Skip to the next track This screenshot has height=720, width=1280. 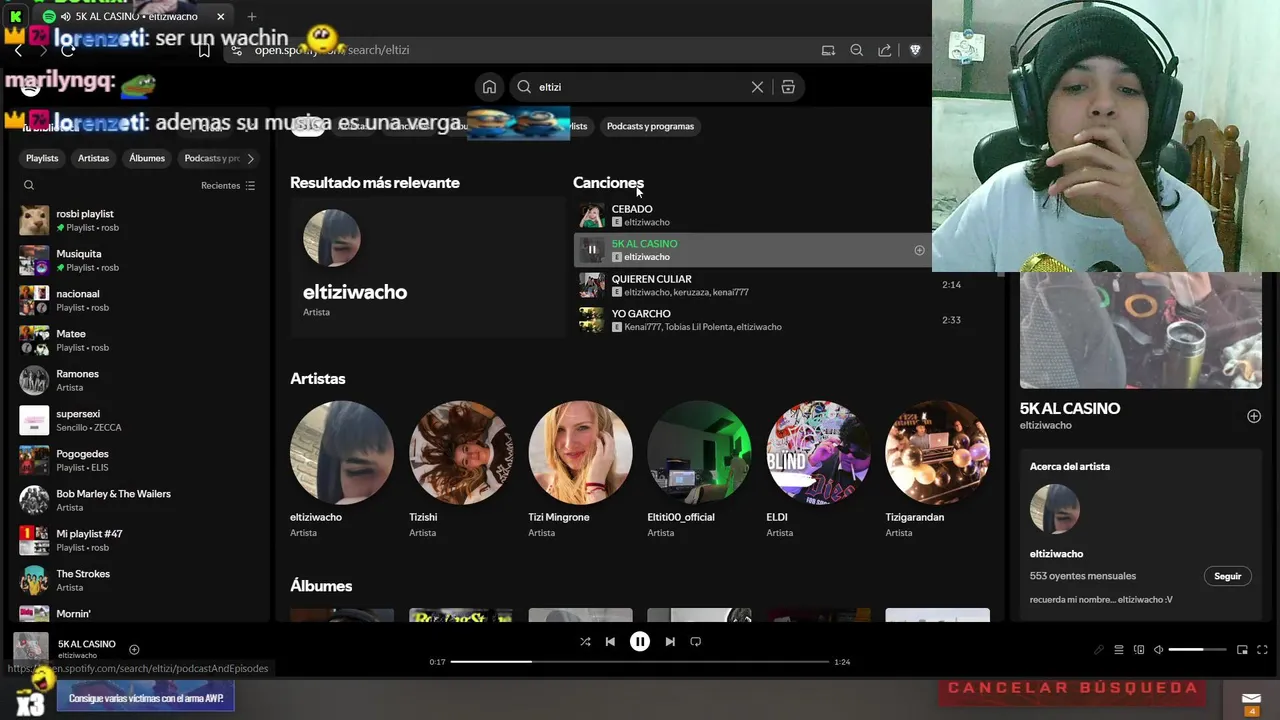pos(670,642)
